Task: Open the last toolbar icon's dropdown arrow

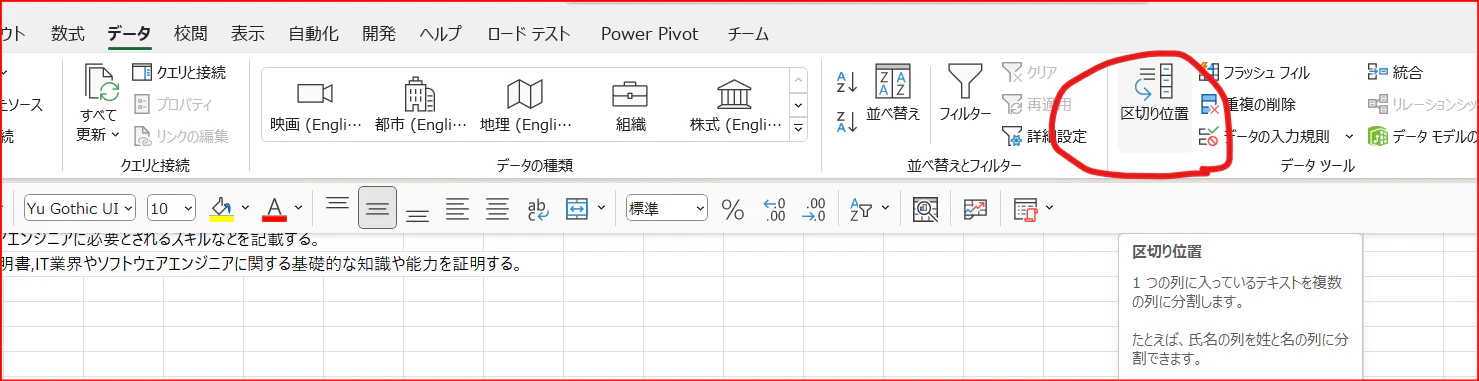Action: click(x=1049, y=208)
